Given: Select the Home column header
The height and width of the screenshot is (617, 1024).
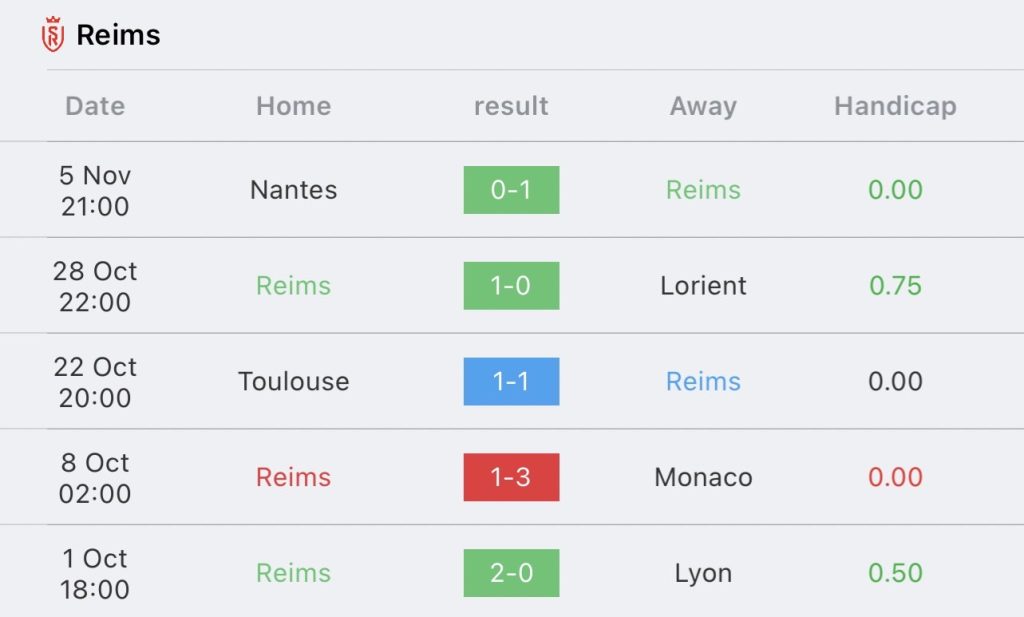Looking at the screenshot, I should [x=294, y=106].
